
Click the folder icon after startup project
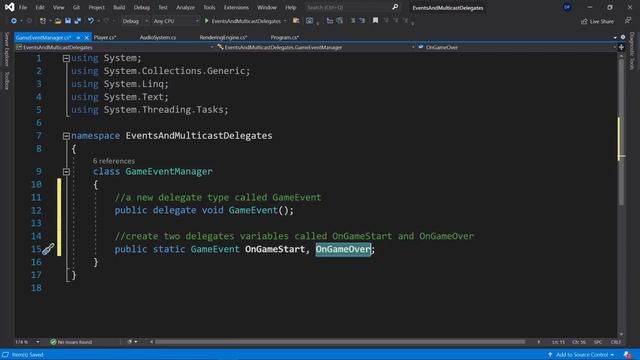[296, 20]
